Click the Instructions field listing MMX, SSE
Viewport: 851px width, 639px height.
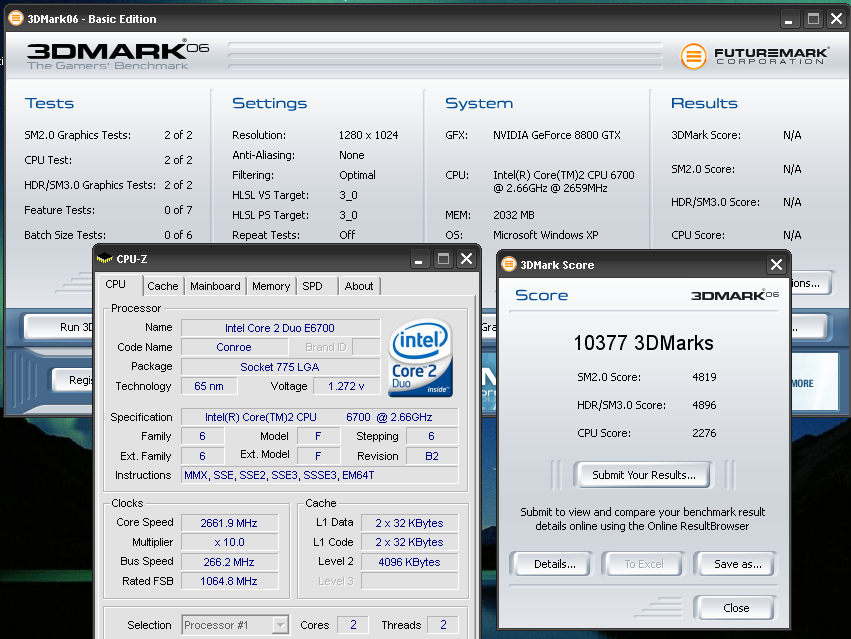click(320, 475)
